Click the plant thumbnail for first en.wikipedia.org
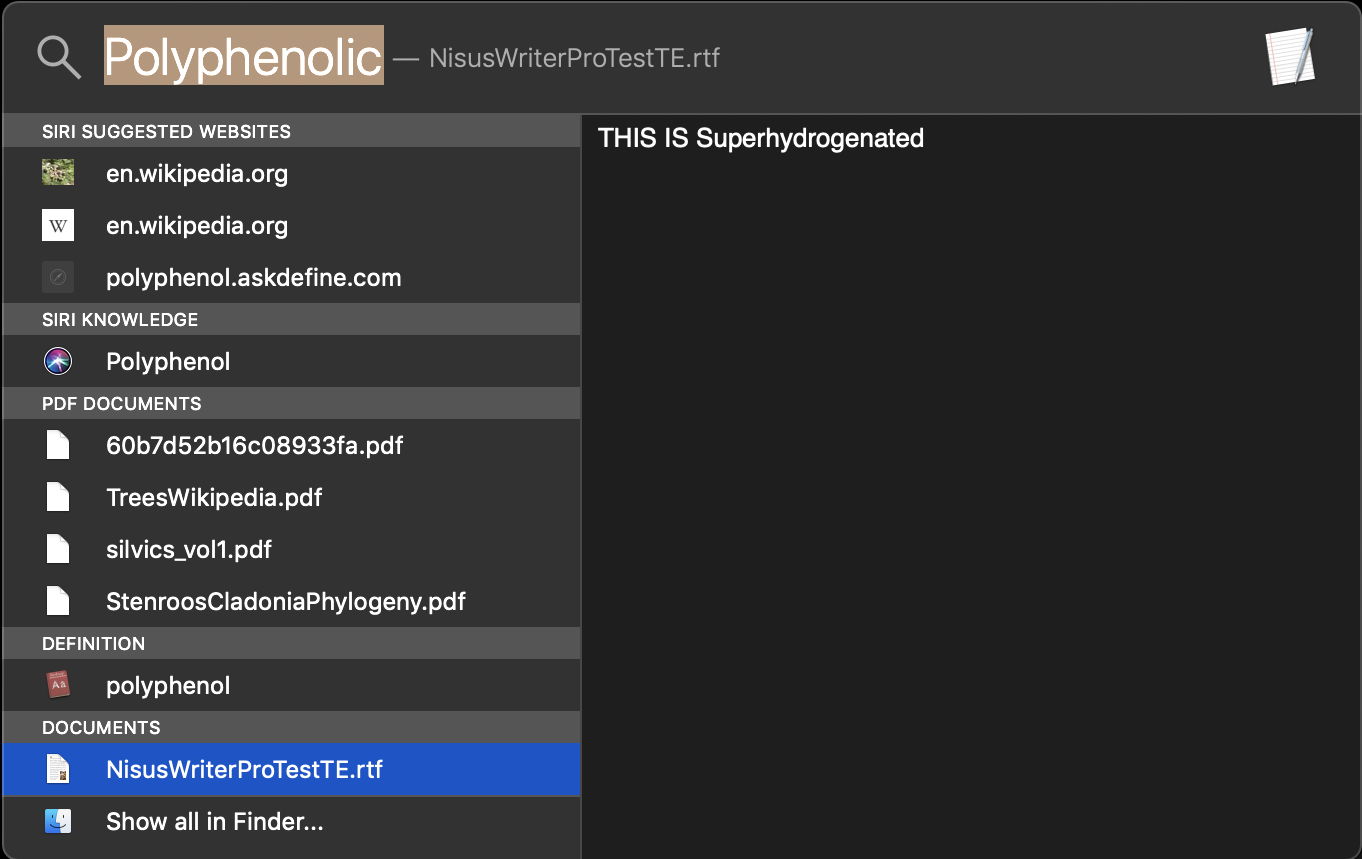The image size is (1362, 859). click(58, 173)
